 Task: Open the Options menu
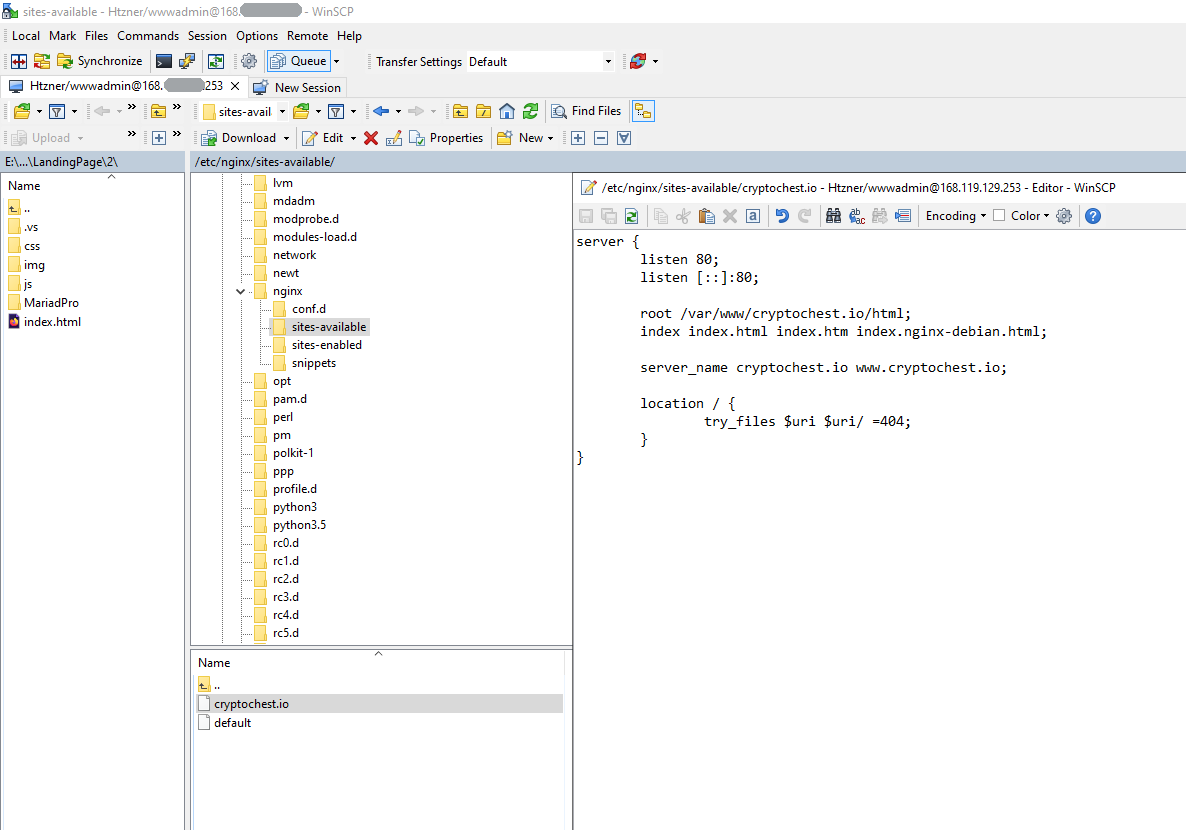click(257, 36)
